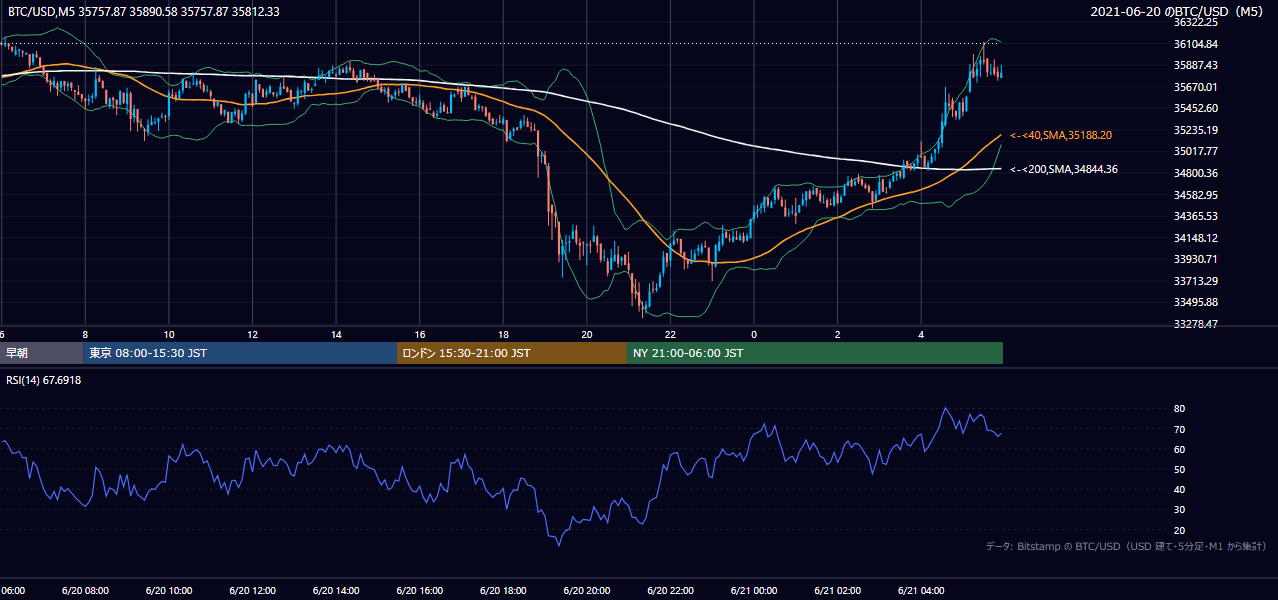Click the 6/20 22:00 date label

tap(670, 590)
